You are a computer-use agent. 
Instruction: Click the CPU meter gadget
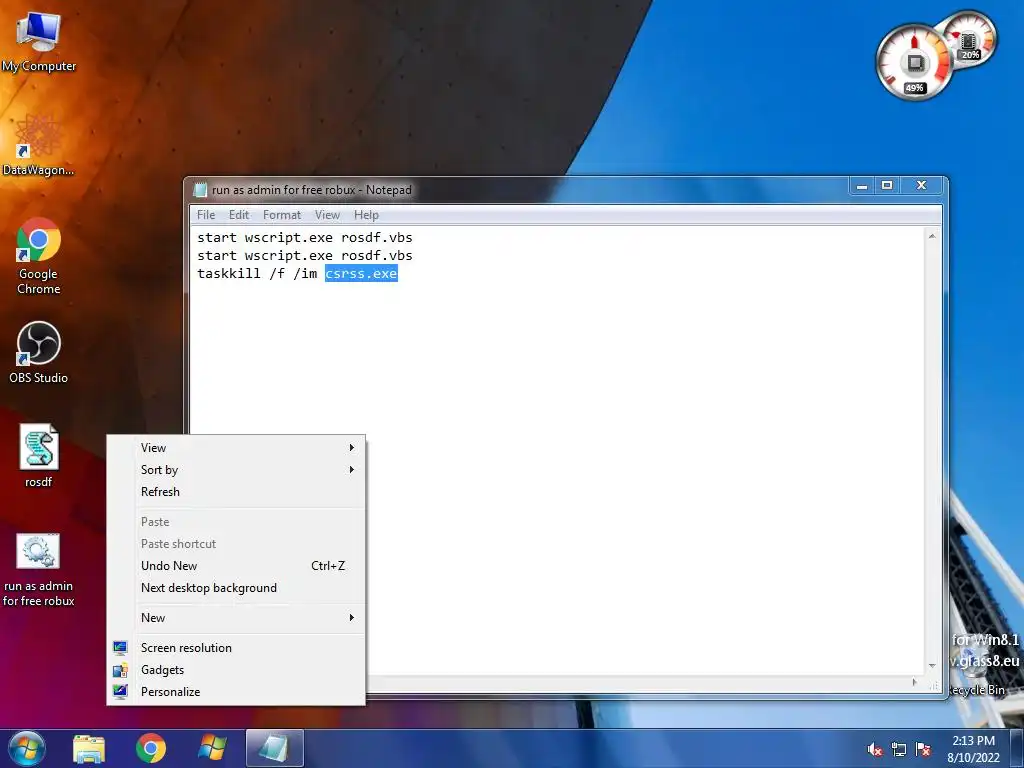(914, 63)
